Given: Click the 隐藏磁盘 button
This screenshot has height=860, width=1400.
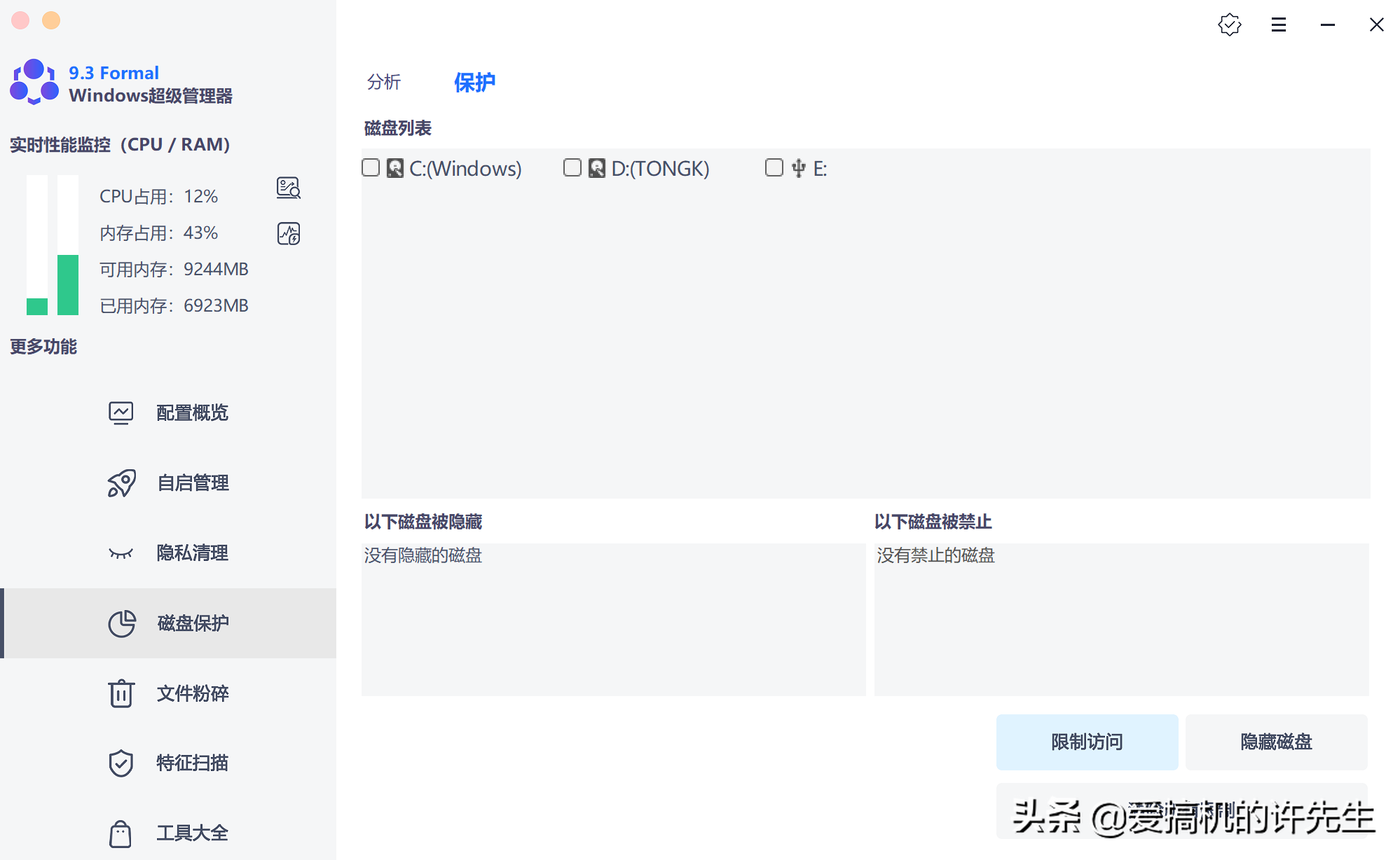Looking at the screenshot, I should 1275,742.
